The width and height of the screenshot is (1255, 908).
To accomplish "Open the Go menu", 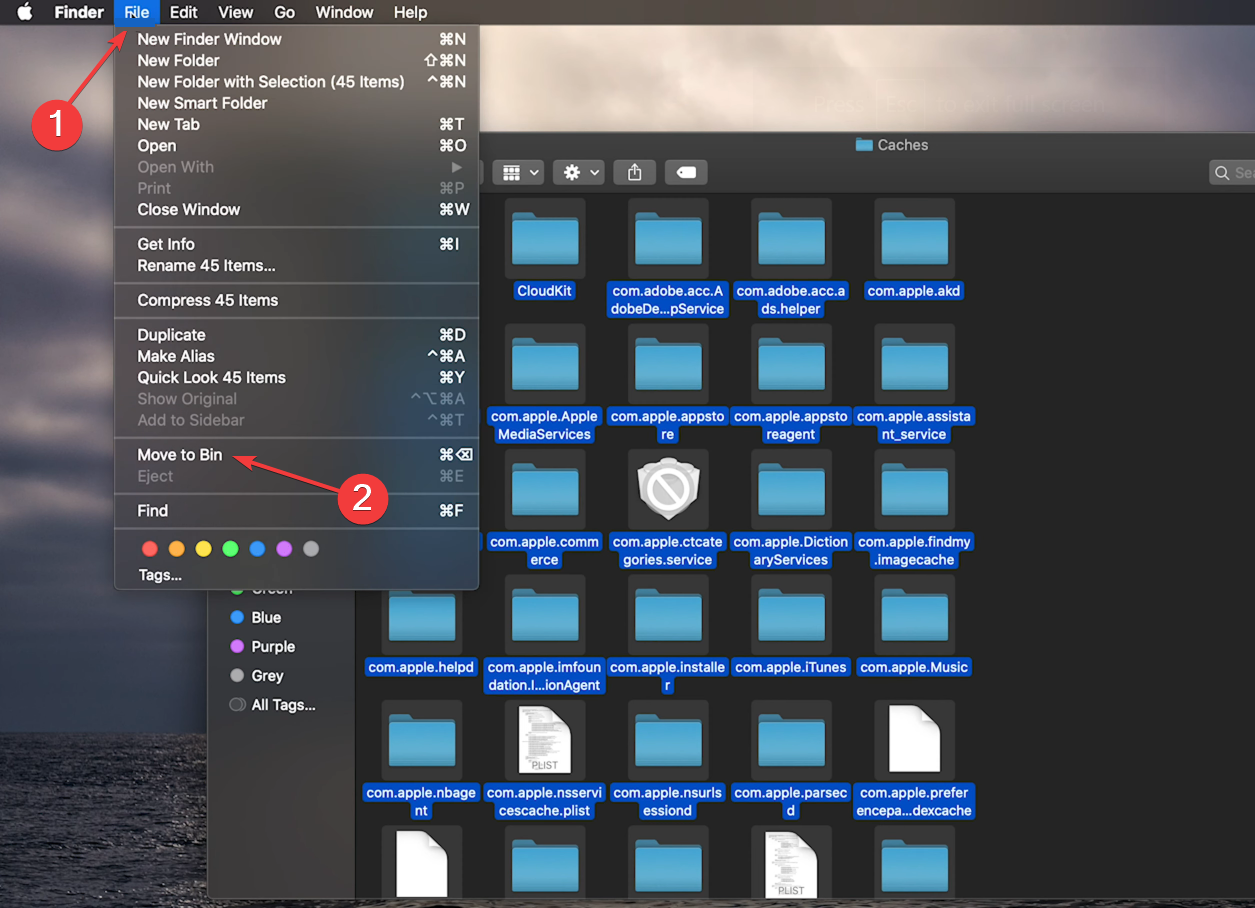I will (x=284, y=12).
